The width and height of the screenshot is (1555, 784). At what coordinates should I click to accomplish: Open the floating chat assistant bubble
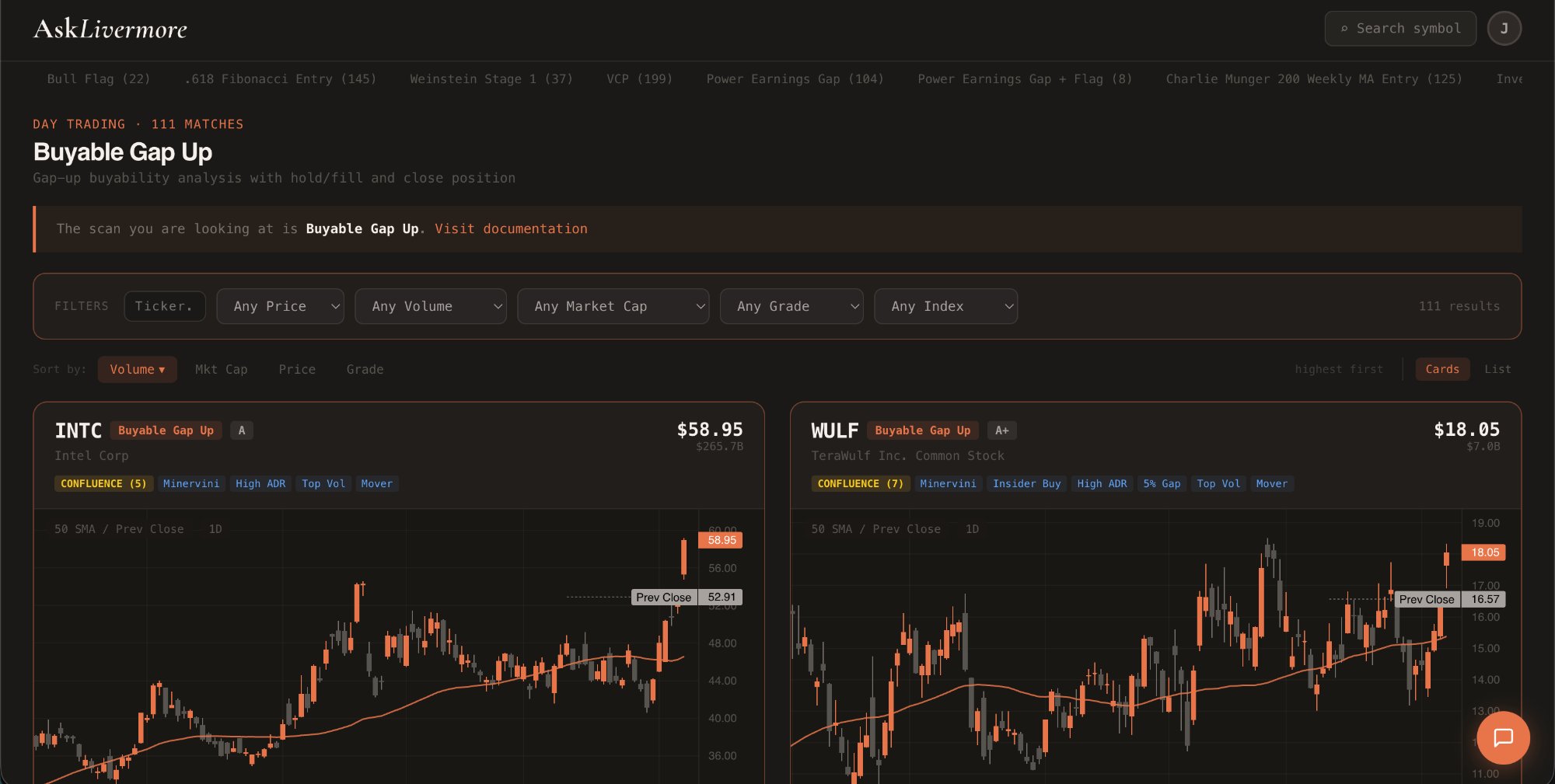pyautogui.click(x=1503, y=738)
